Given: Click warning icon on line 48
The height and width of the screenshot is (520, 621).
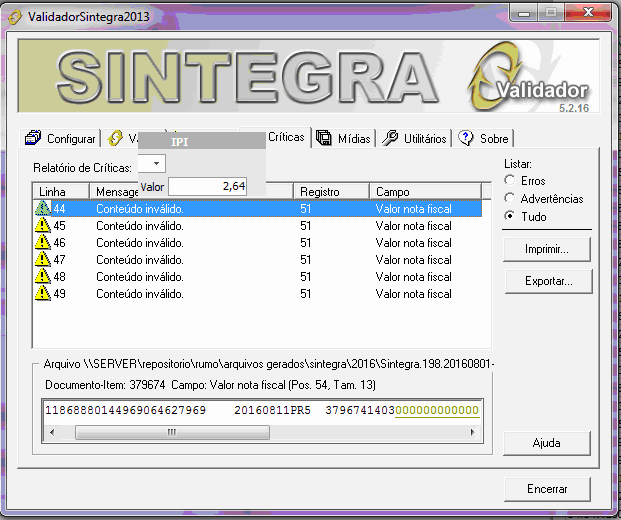Looking at the screenshot, I should tap(42, 276).
